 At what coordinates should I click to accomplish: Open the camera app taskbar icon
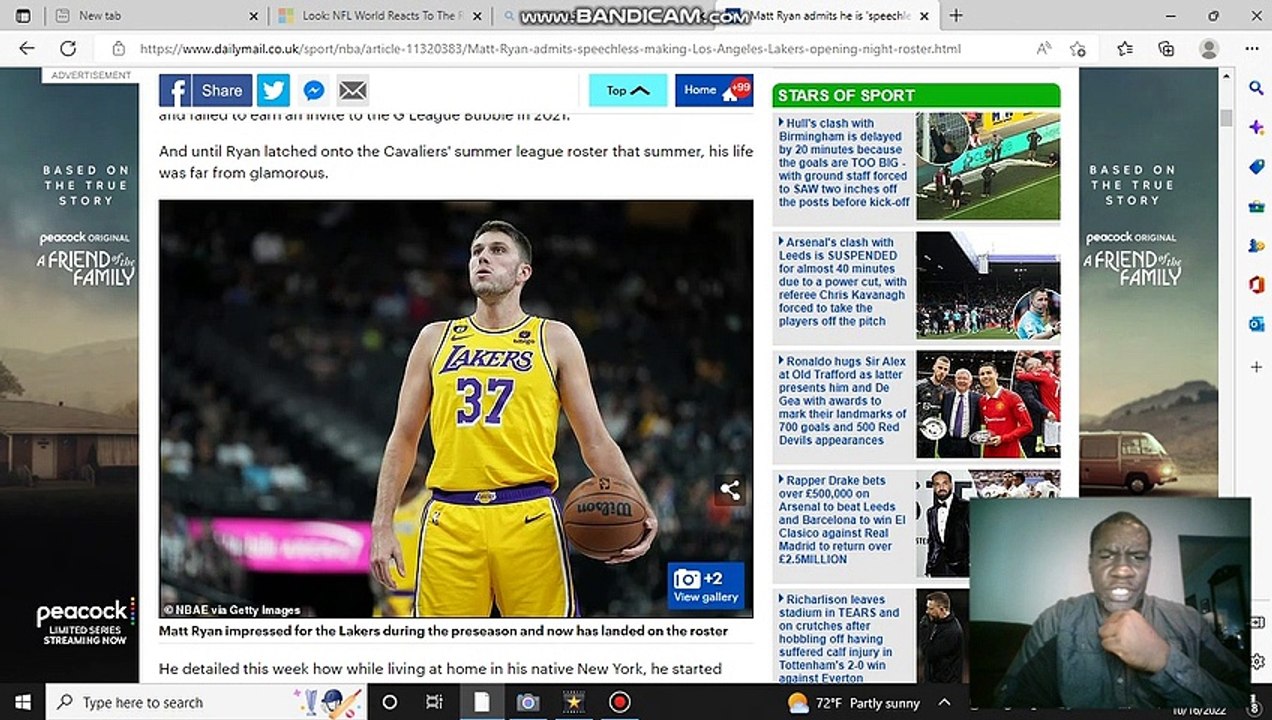(528, 702)
